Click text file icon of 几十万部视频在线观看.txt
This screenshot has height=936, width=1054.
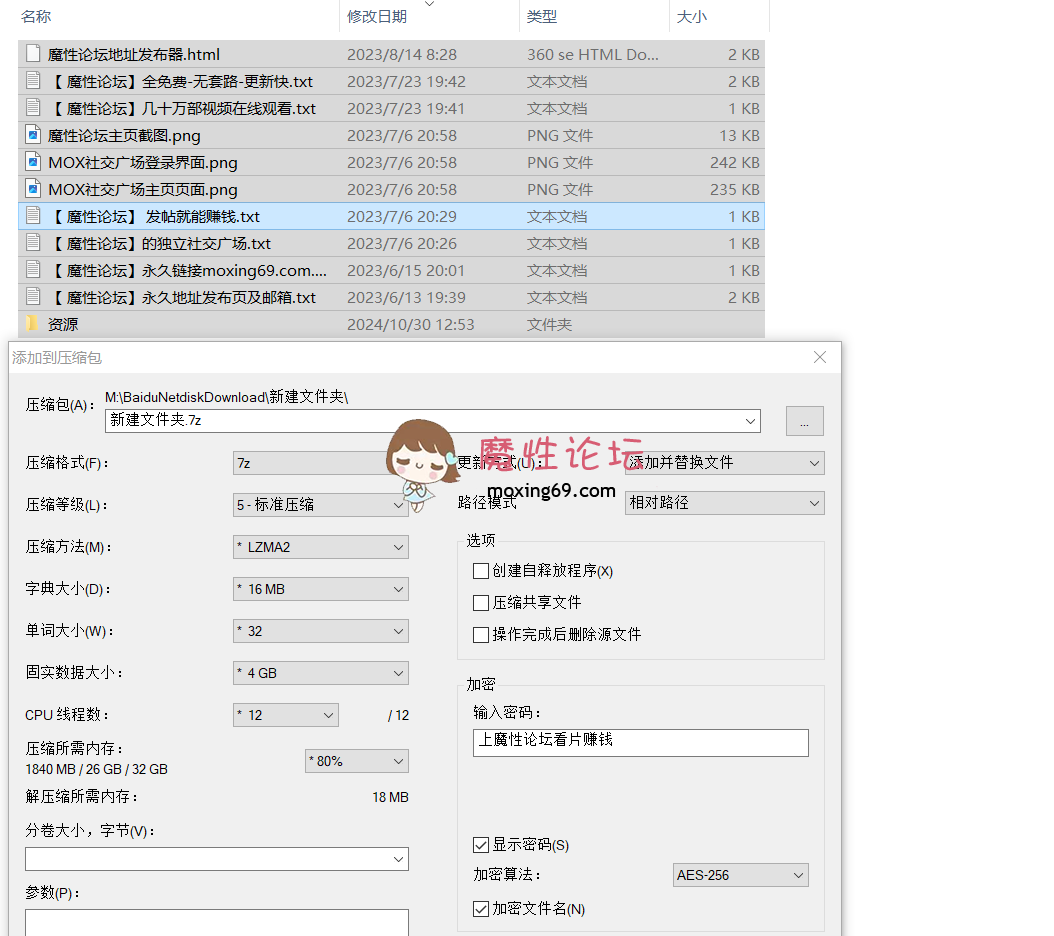[x=31, y=108]
